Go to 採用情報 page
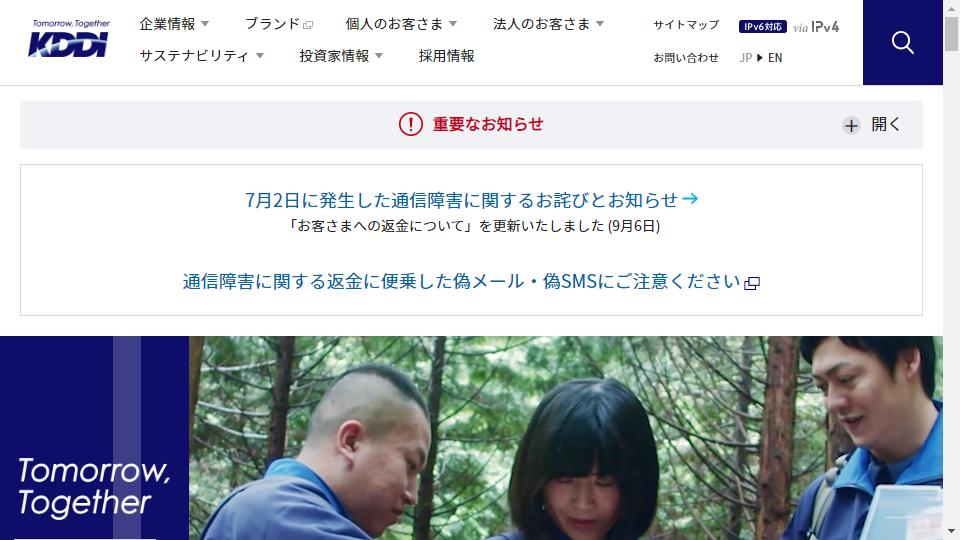960x540 pixels. (x=446, y=56)
